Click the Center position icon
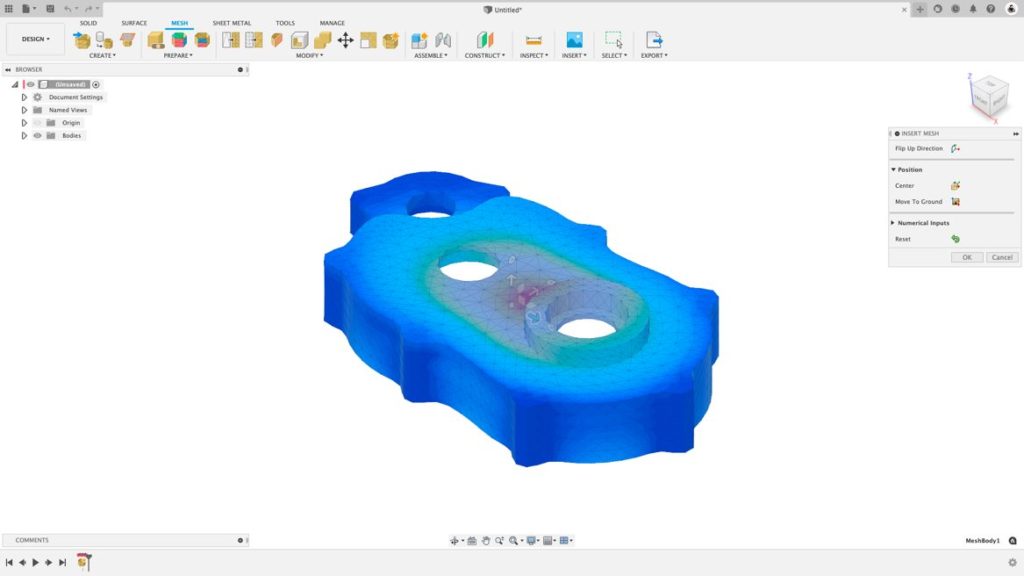Screen dimensions: 1024x576 955,185
